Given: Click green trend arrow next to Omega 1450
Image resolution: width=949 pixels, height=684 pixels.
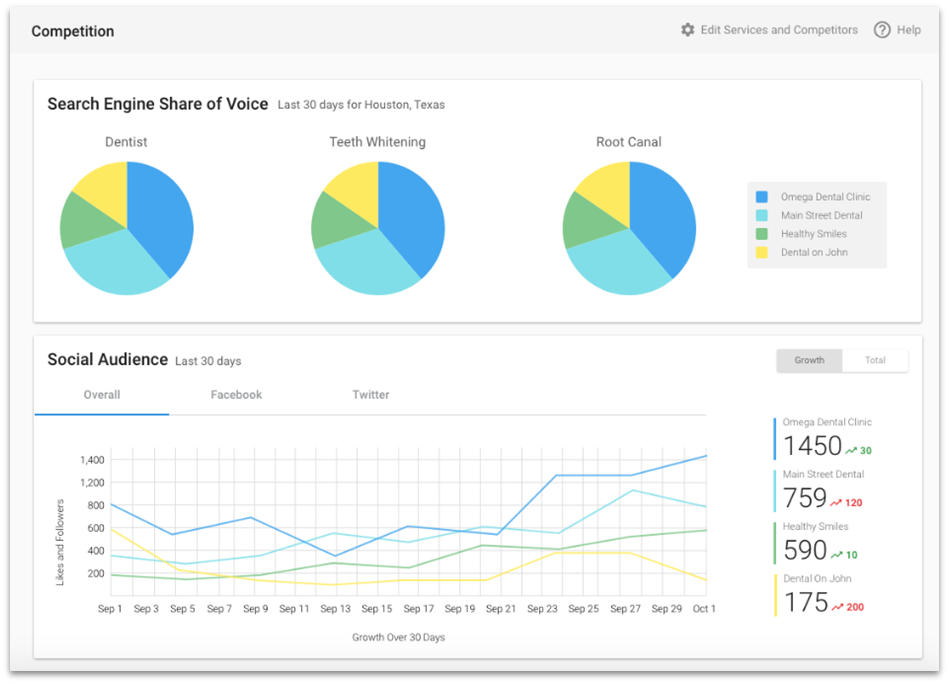Looking at the screenshot, I should 851,451.
